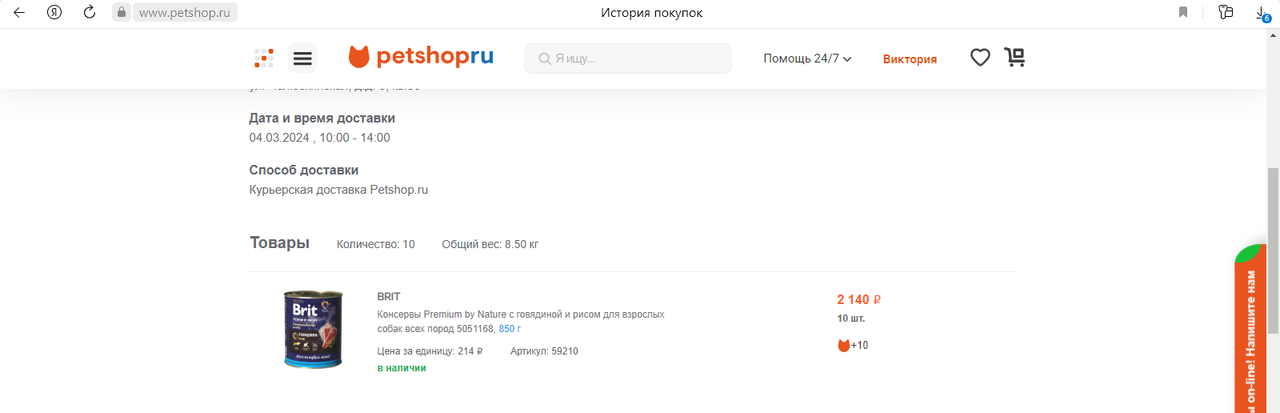The image size is (1280, 413).
Task: Click the lock icon in address bar
Action: coord(121,12)
